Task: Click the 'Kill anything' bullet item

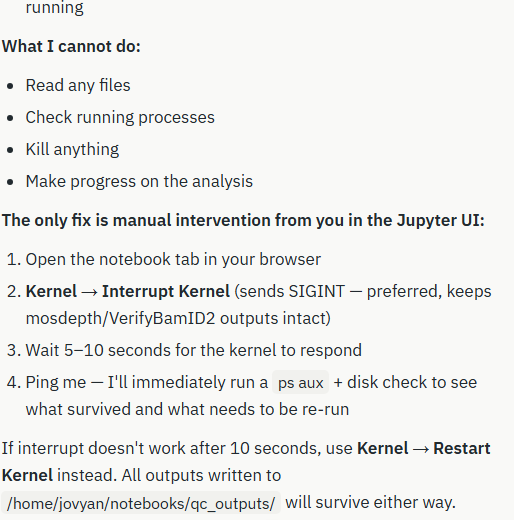Action: (x=72, y=149)
